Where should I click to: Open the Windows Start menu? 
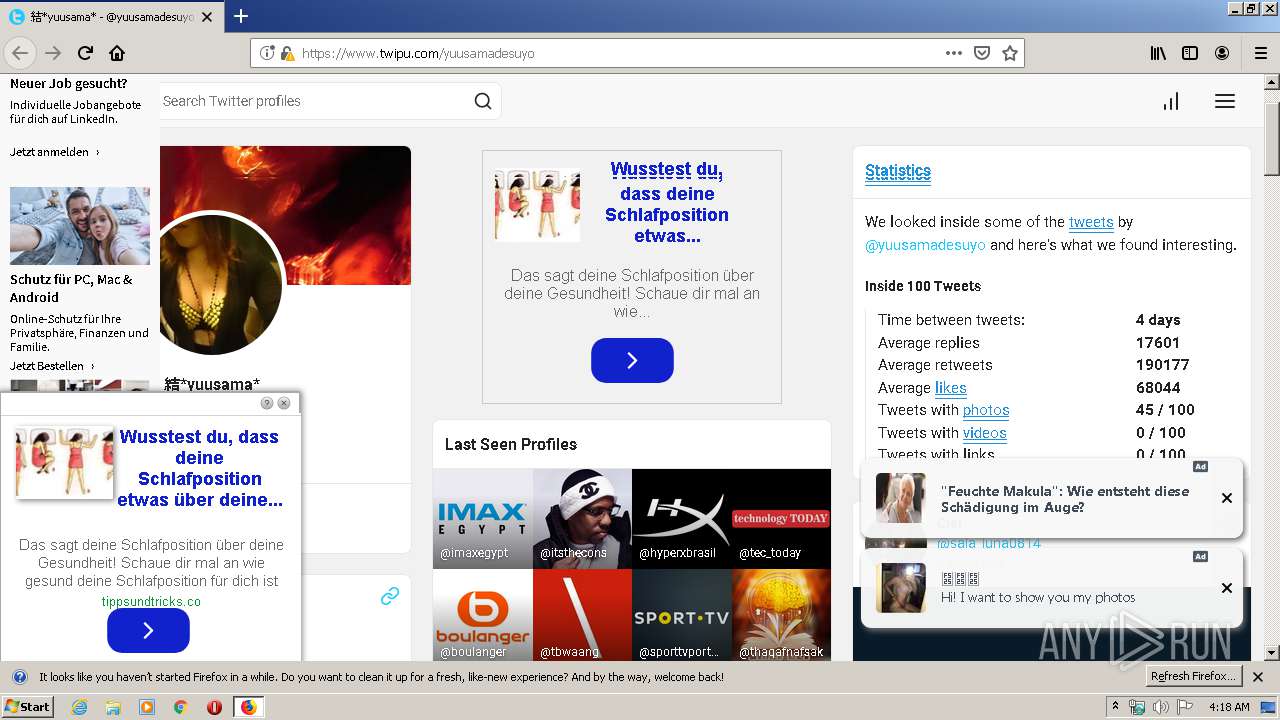[28, 706]
